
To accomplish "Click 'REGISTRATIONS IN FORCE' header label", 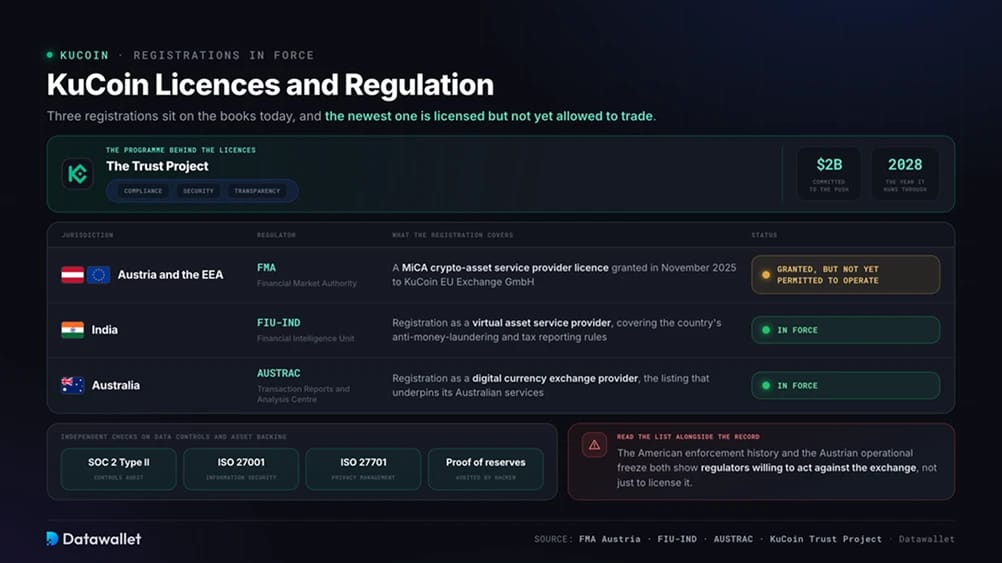I will click(x=224, y=56).
